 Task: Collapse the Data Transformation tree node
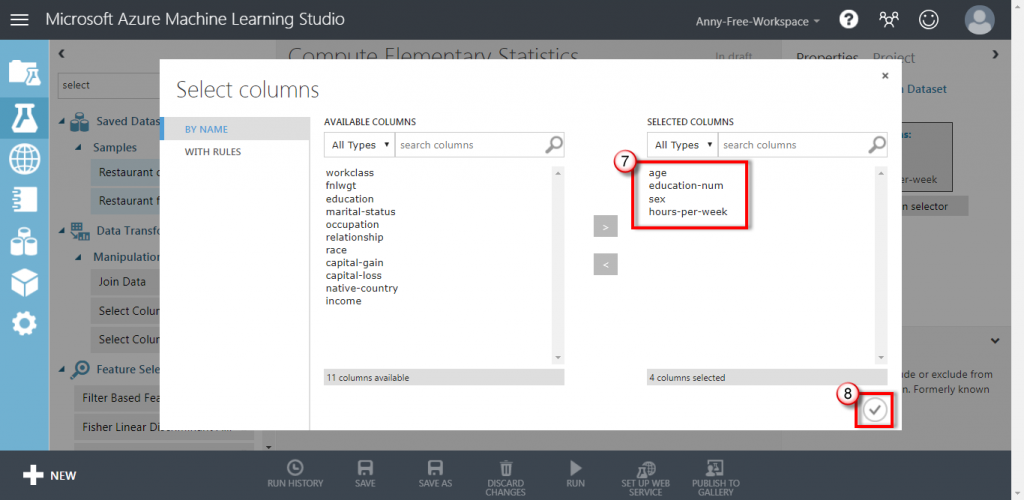click(63, 230)
